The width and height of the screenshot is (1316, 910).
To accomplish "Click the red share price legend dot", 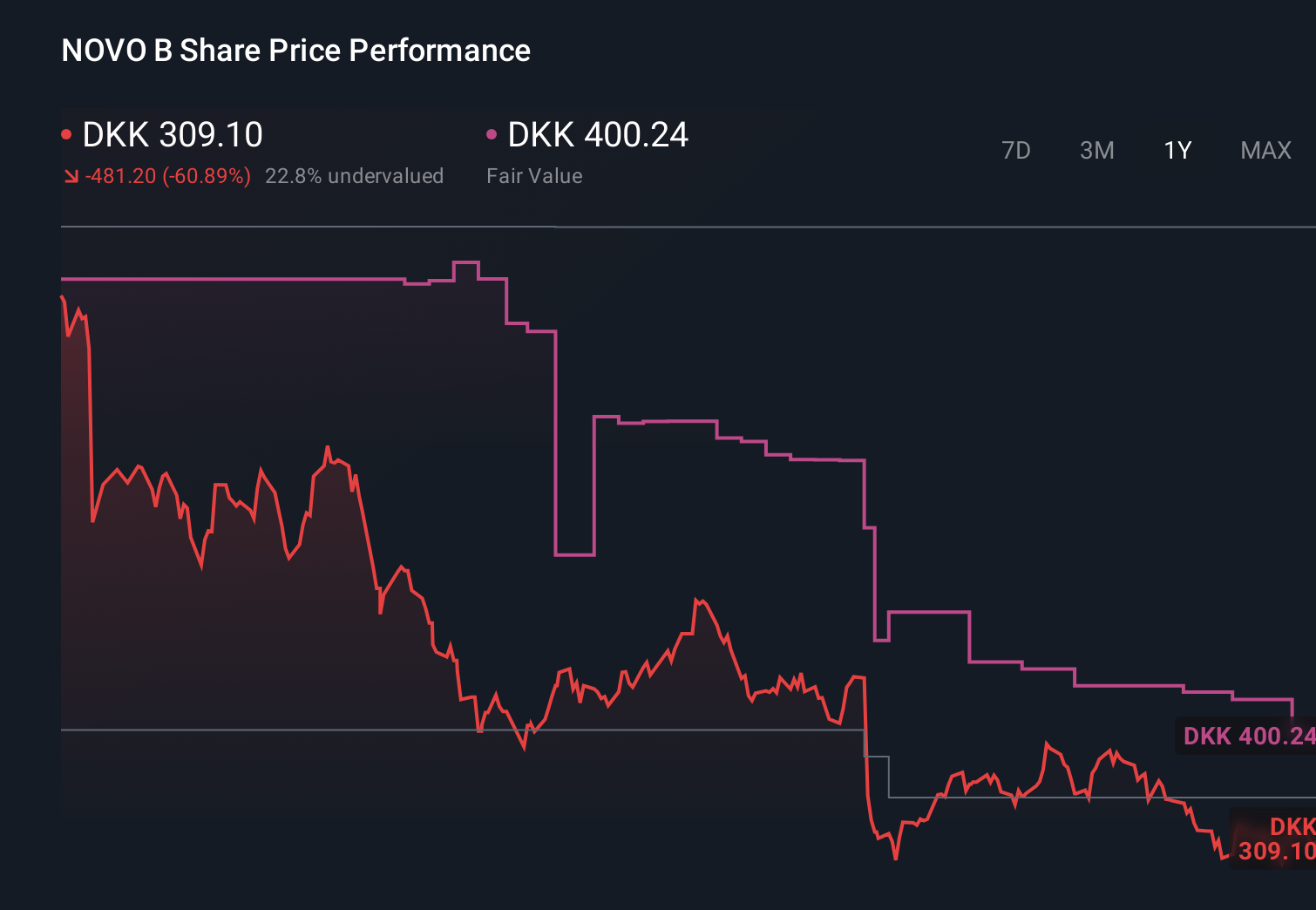I will click(x=66, y=133).
